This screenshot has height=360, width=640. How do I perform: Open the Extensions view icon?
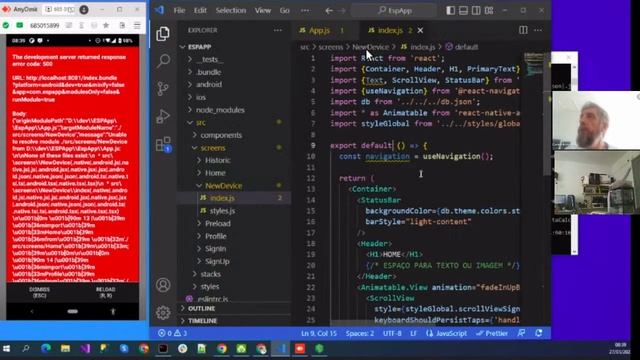click(163, 144)
